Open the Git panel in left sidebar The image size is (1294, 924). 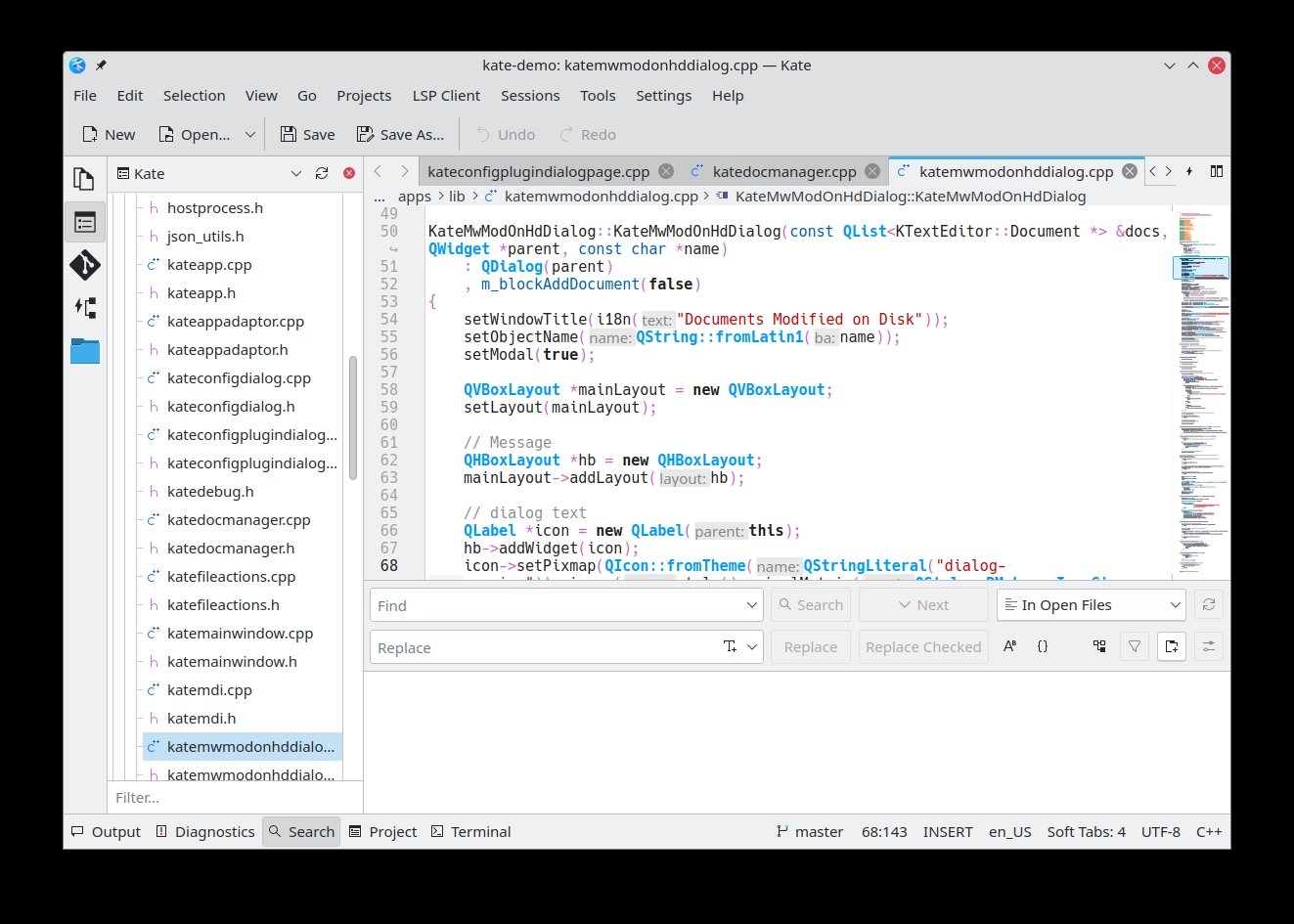tap(84, 265)
